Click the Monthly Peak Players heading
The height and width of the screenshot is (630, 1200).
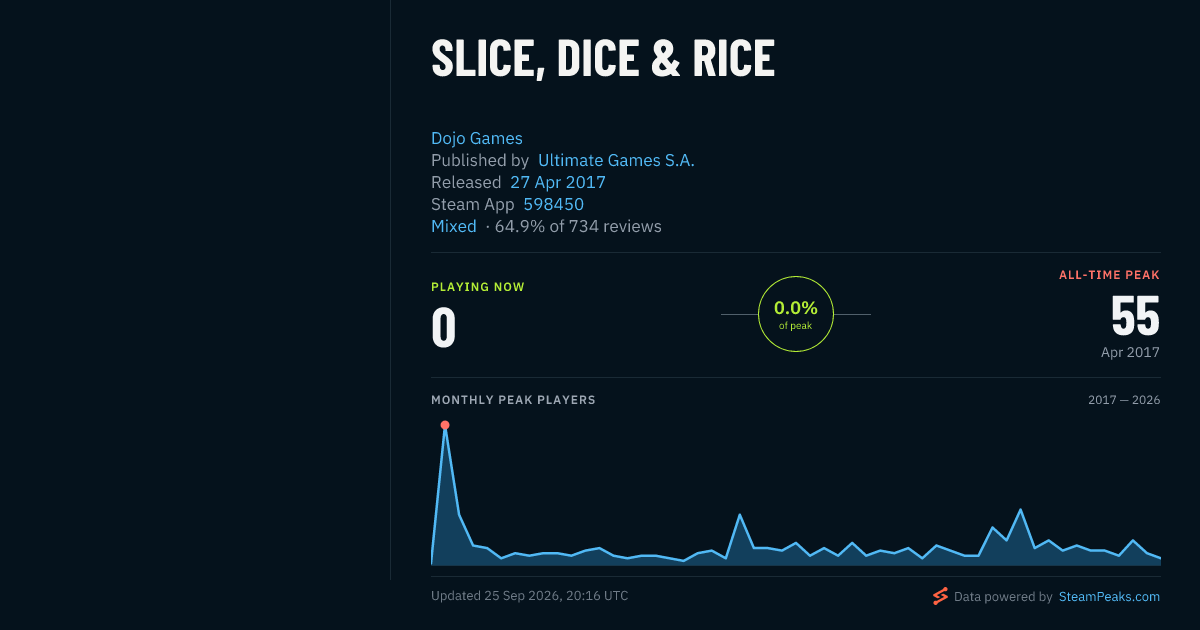tap(513, 400)
